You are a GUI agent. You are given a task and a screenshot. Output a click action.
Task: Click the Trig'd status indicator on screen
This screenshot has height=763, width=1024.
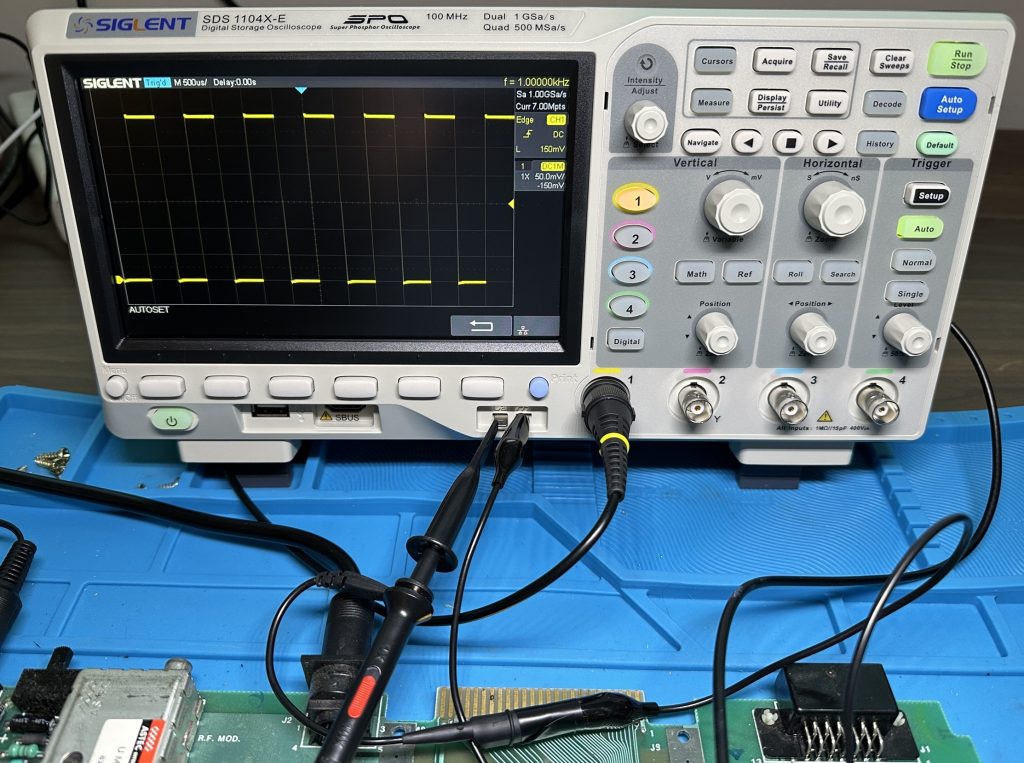157,82
